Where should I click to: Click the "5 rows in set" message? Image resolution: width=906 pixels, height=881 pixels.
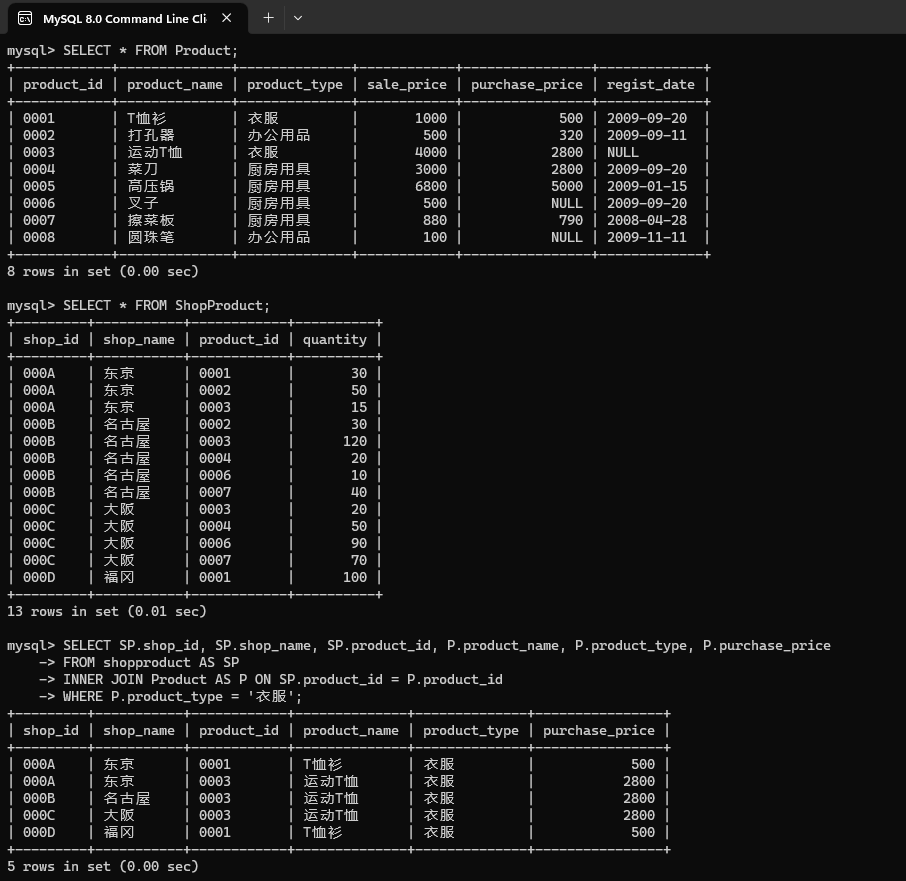click(x=102, y=866)
